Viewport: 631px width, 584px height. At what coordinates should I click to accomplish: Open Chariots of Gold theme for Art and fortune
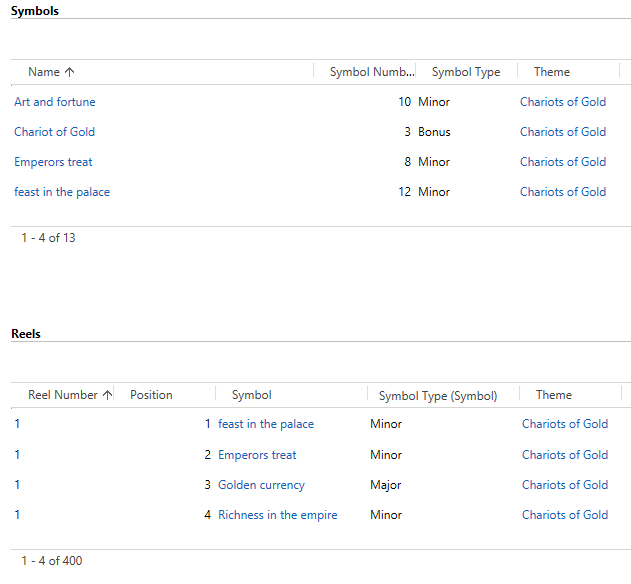[563, 102]
